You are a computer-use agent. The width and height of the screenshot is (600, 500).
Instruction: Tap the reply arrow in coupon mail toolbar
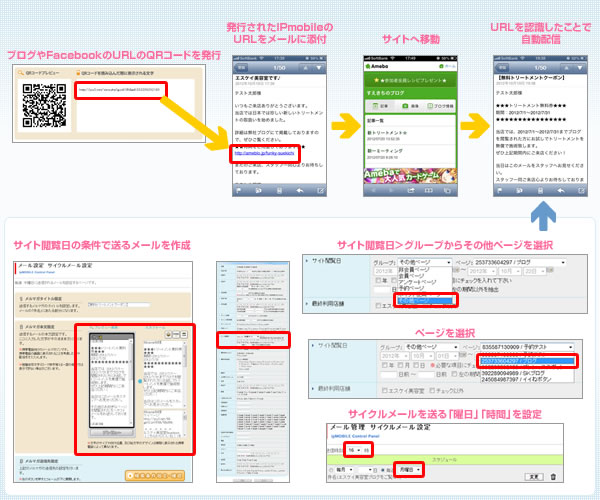tap(561, 190)
